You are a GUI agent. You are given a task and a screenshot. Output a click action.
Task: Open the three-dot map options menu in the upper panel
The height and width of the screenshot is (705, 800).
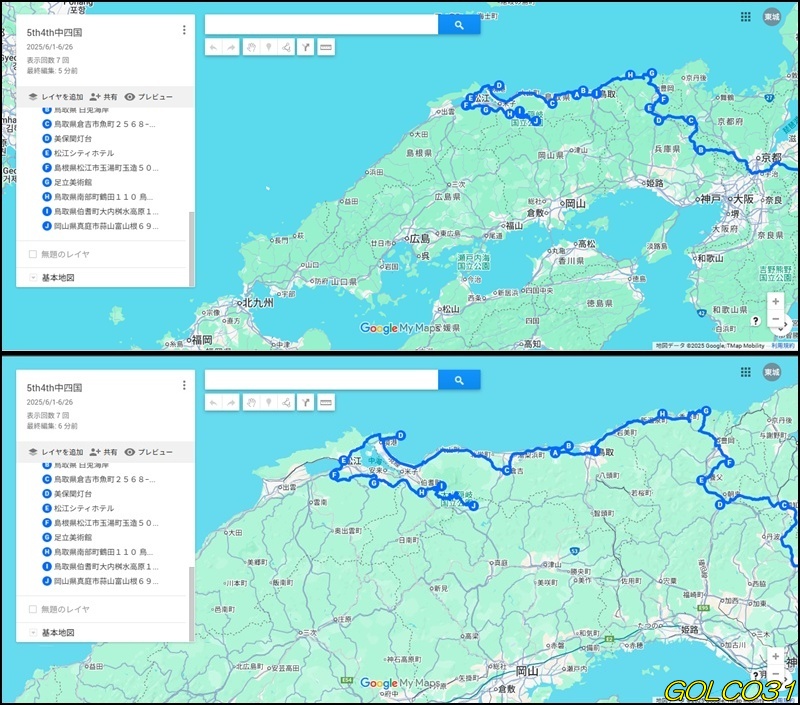coord(184,30)
